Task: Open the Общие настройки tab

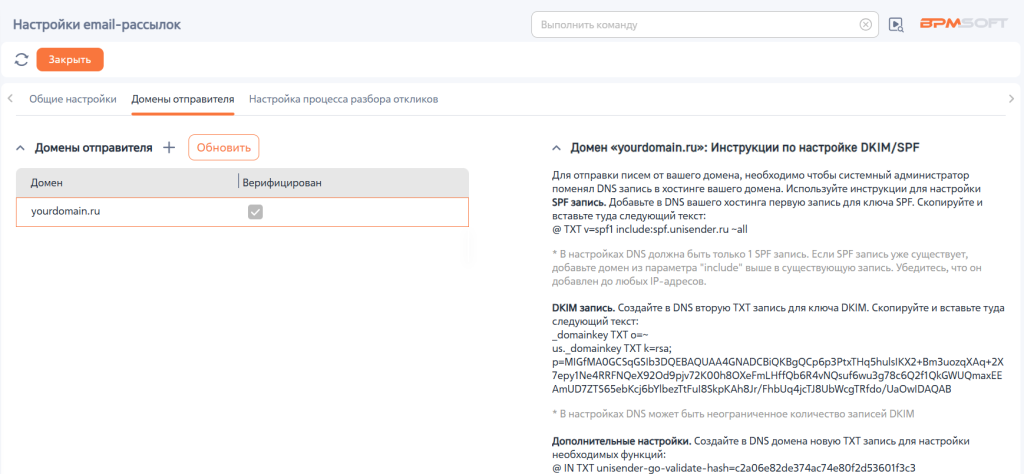Action: [x=73, y=99]
